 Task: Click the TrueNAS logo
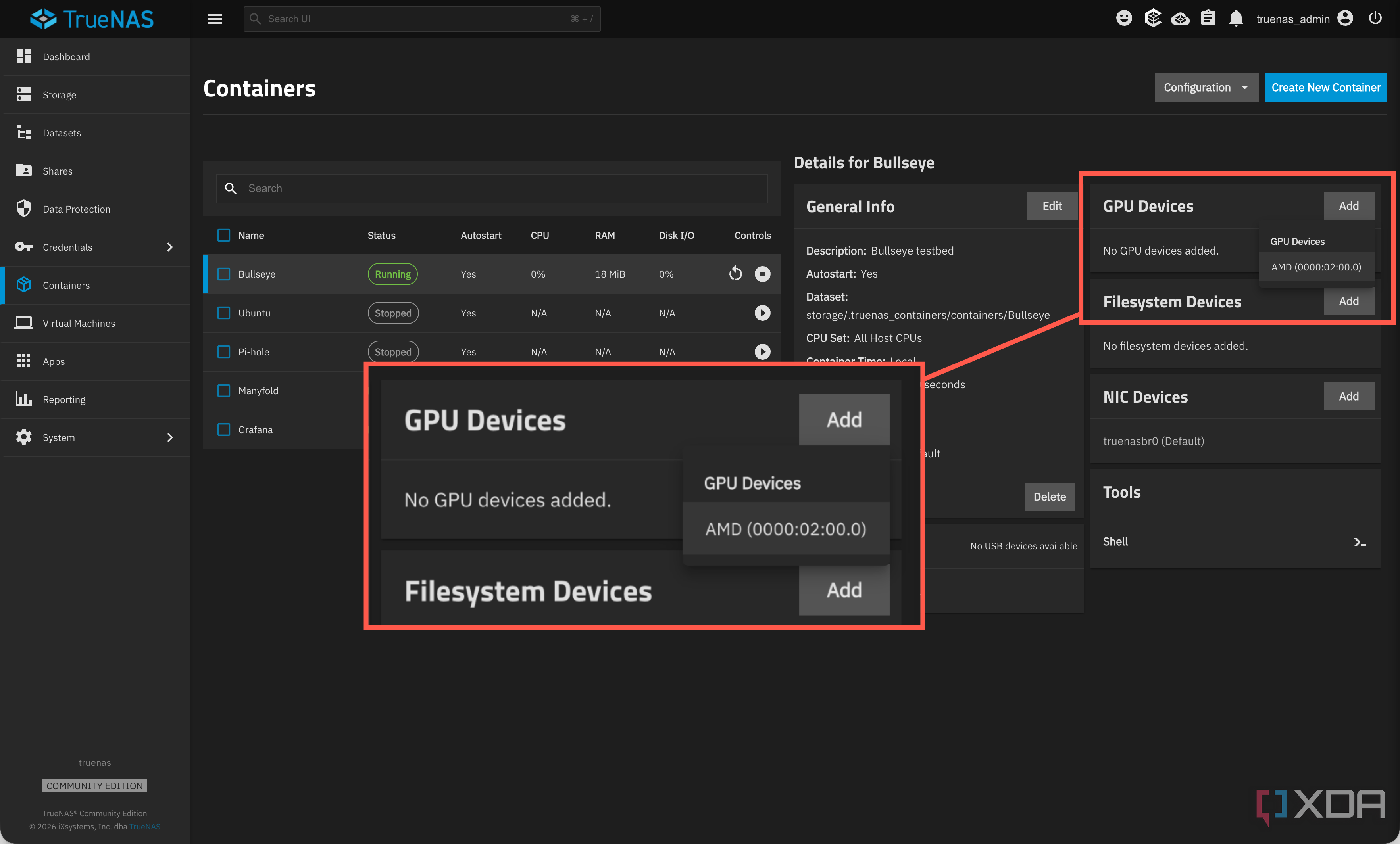pyautogui.click(x=92, y=19)
